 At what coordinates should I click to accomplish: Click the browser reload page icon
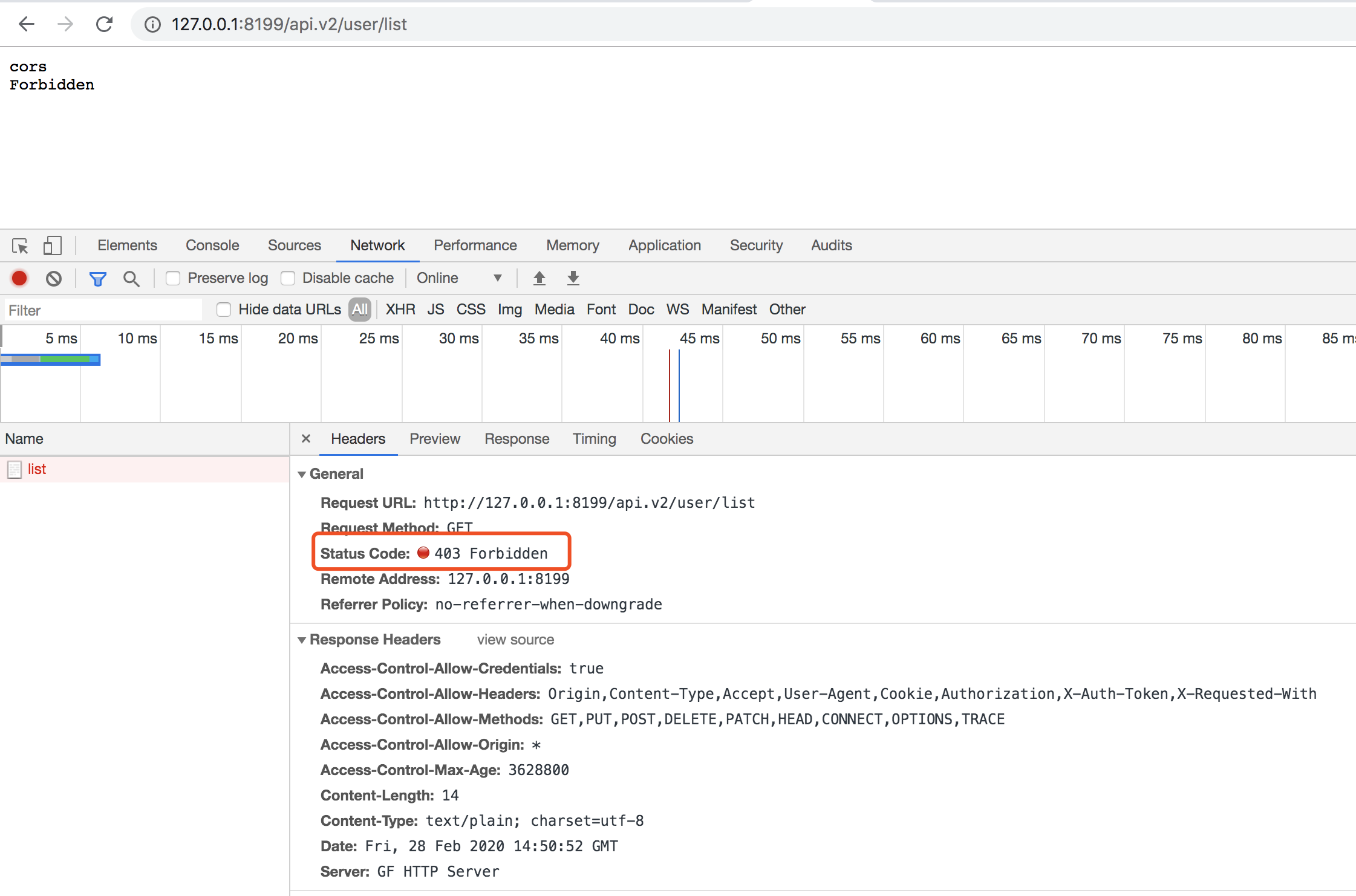[105, 24]
